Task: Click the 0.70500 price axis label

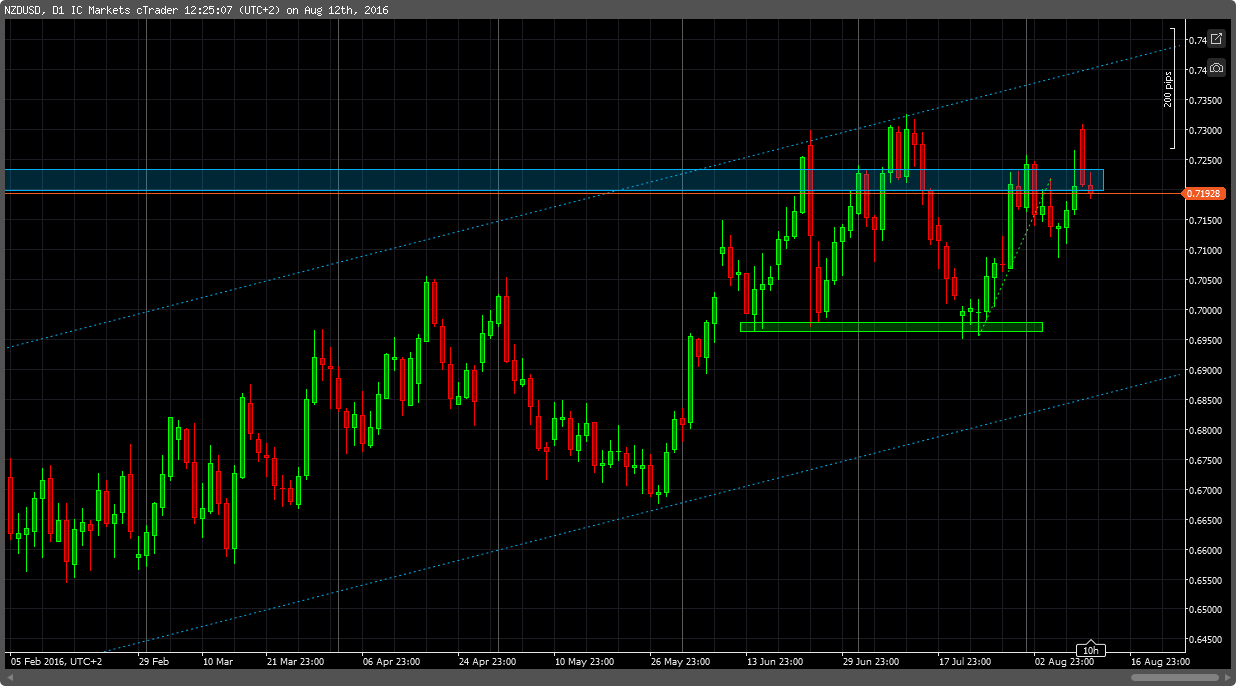Action: [x=1205, y=281]
